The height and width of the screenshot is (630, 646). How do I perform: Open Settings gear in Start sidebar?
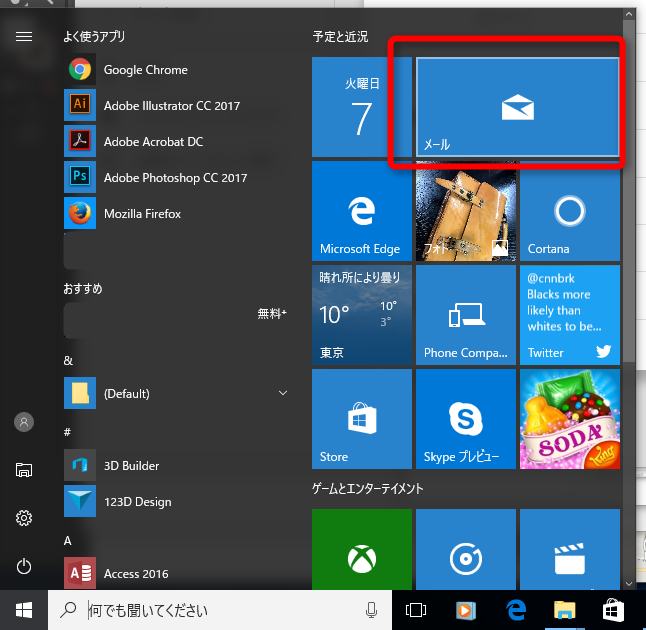[x=24, y=518]
